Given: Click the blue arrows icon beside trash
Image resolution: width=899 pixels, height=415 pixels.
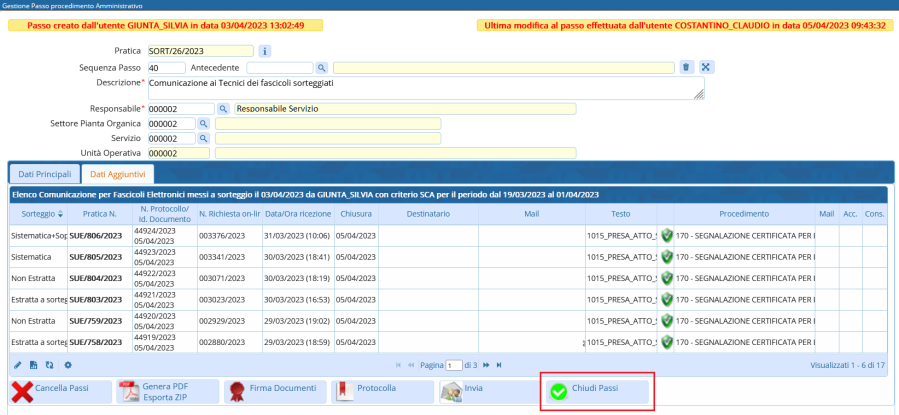Looking at the screenshot, I should coord(706,67).
